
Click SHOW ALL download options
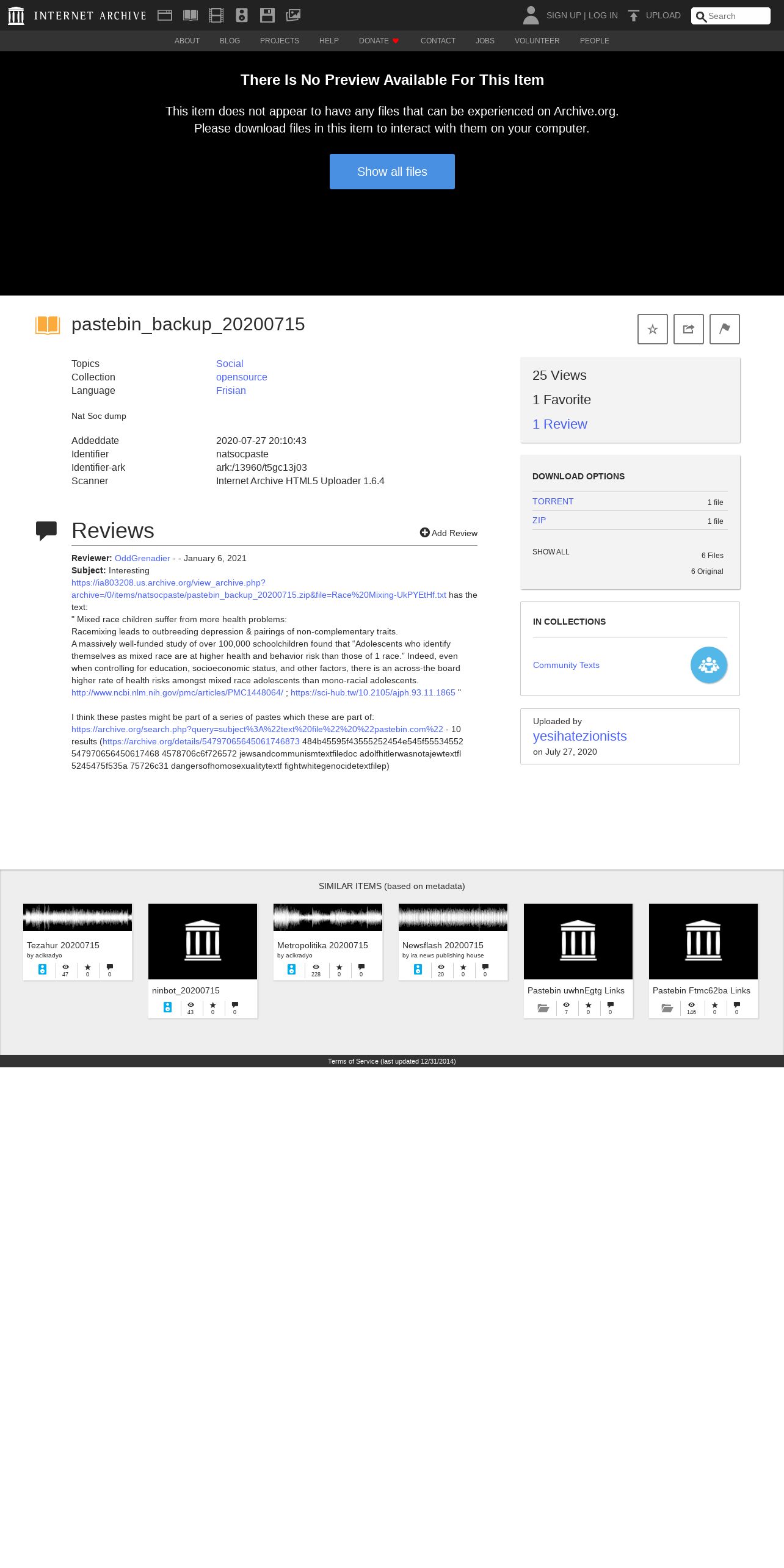coord(551,552)
